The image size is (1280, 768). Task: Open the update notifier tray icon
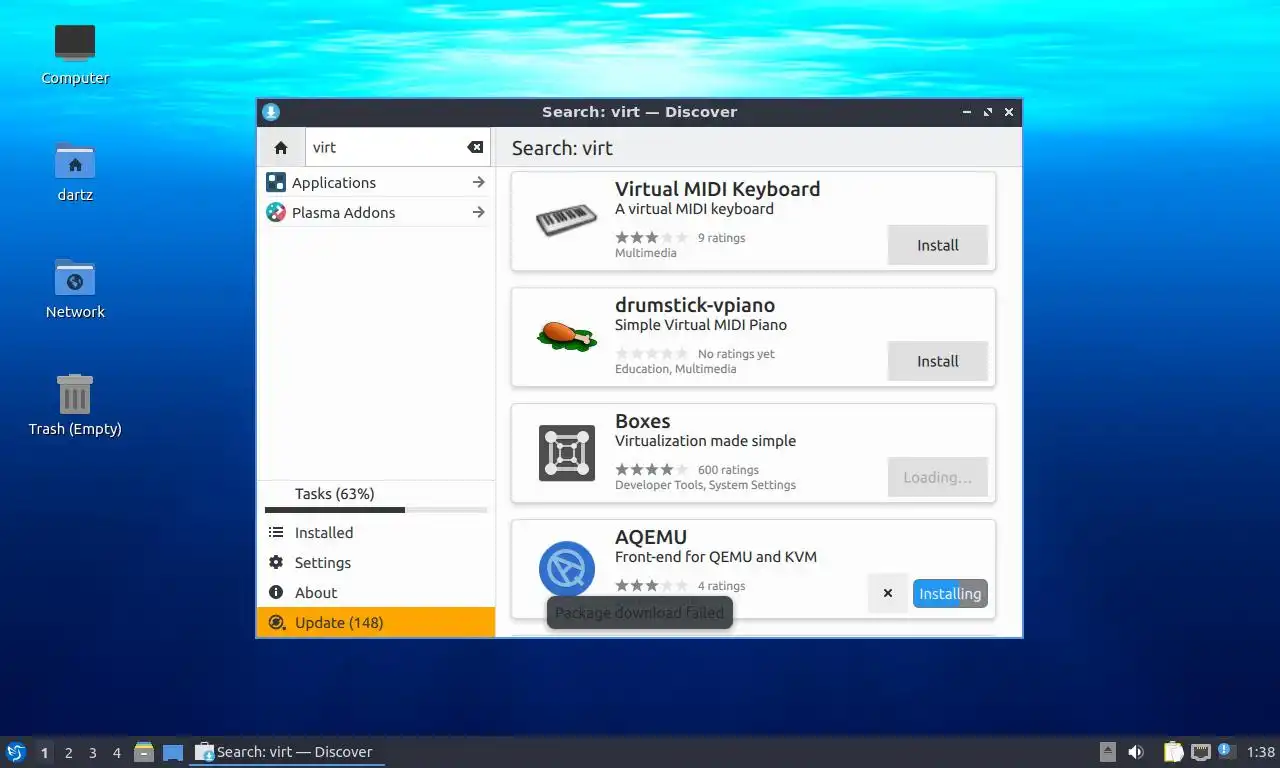(x=1226, y=752)
